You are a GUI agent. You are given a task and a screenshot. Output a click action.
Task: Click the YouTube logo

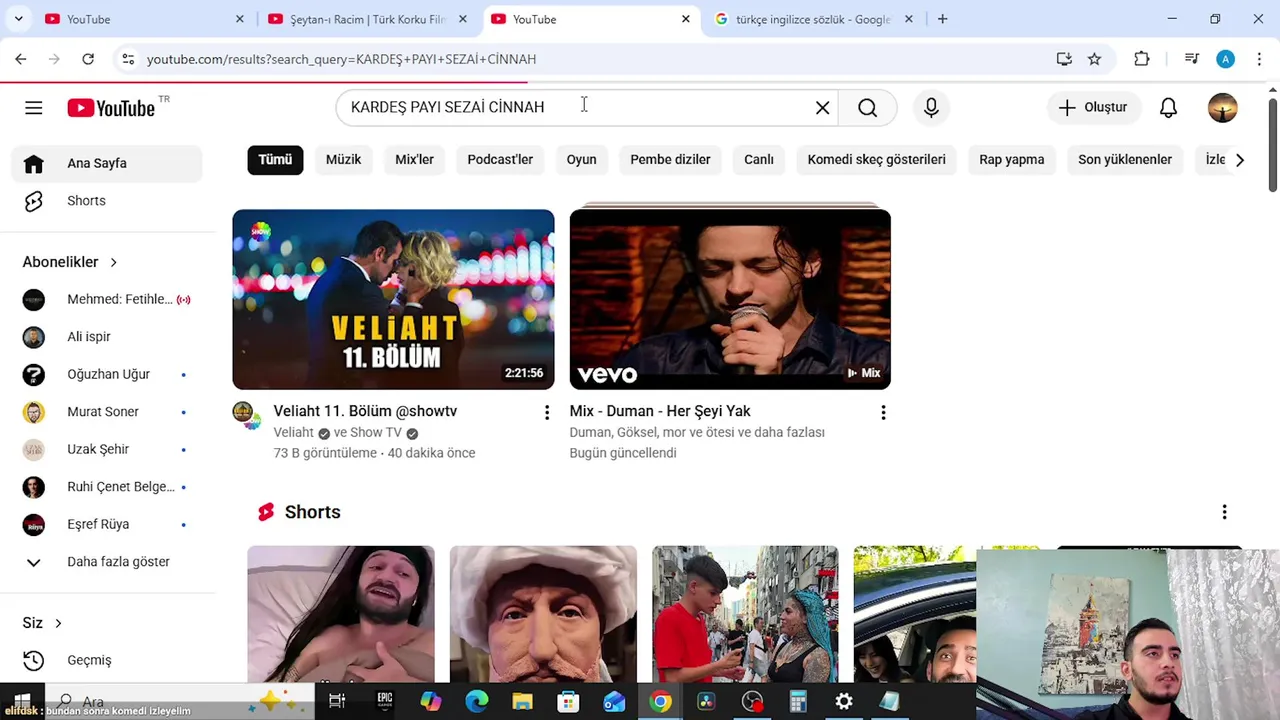tap(111, 108)
